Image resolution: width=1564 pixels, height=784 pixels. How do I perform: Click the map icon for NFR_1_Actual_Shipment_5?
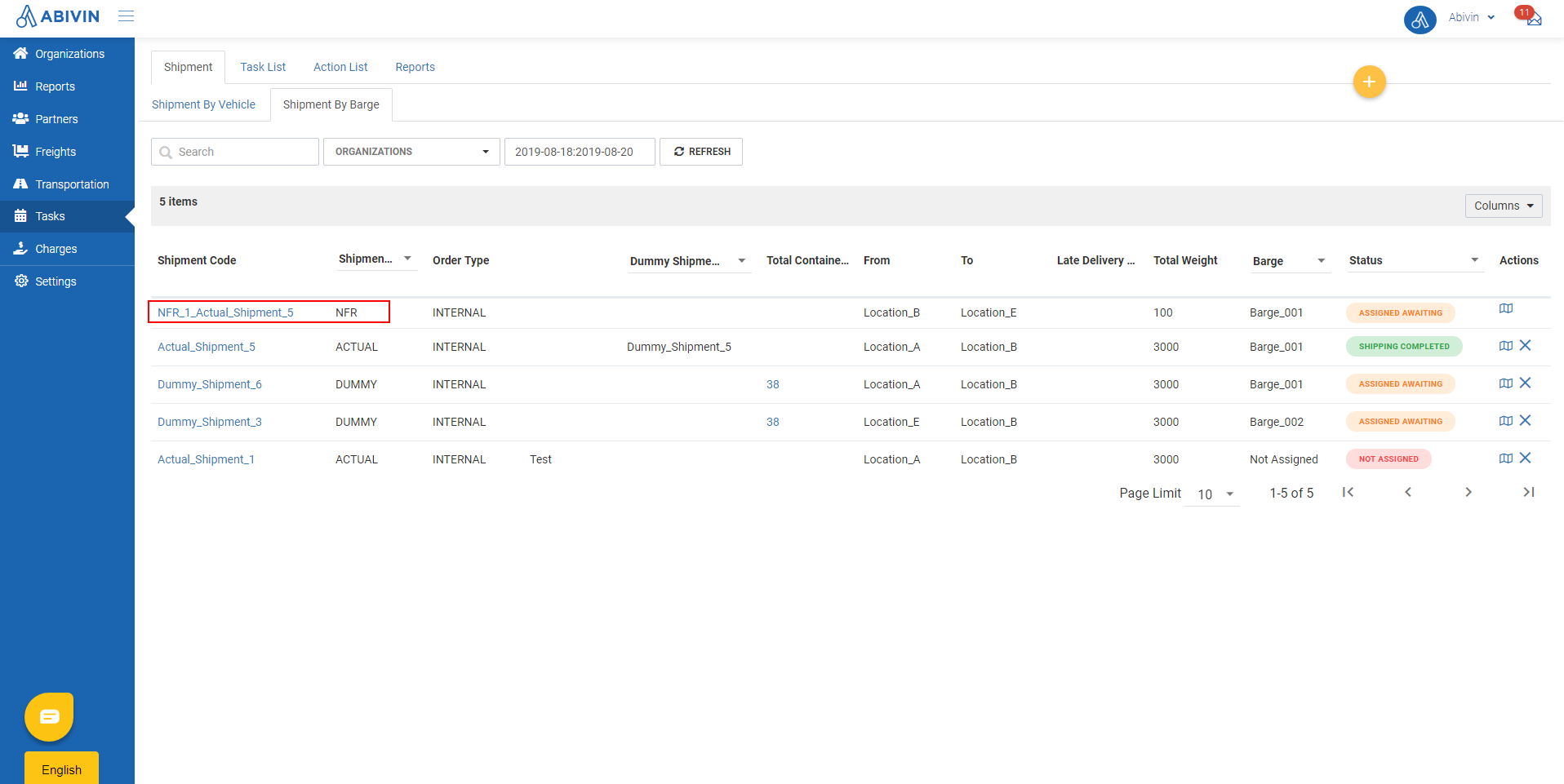tap(1506, 308)
